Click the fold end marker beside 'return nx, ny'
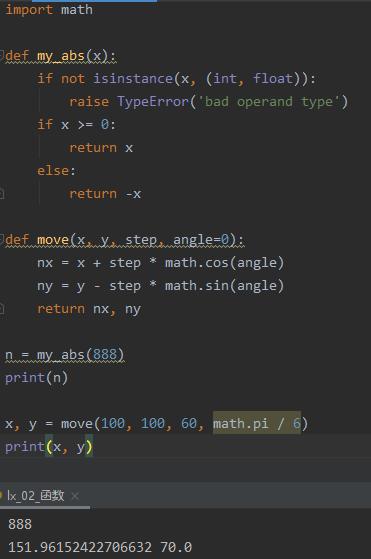Image resolution: width=371 pixels, height=559 pixels. (x=2, y=308)
